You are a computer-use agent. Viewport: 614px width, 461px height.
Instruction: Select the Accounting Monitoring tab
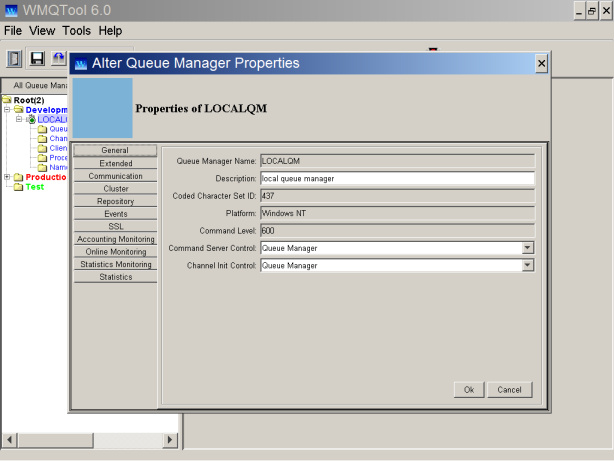click(115, 239)
